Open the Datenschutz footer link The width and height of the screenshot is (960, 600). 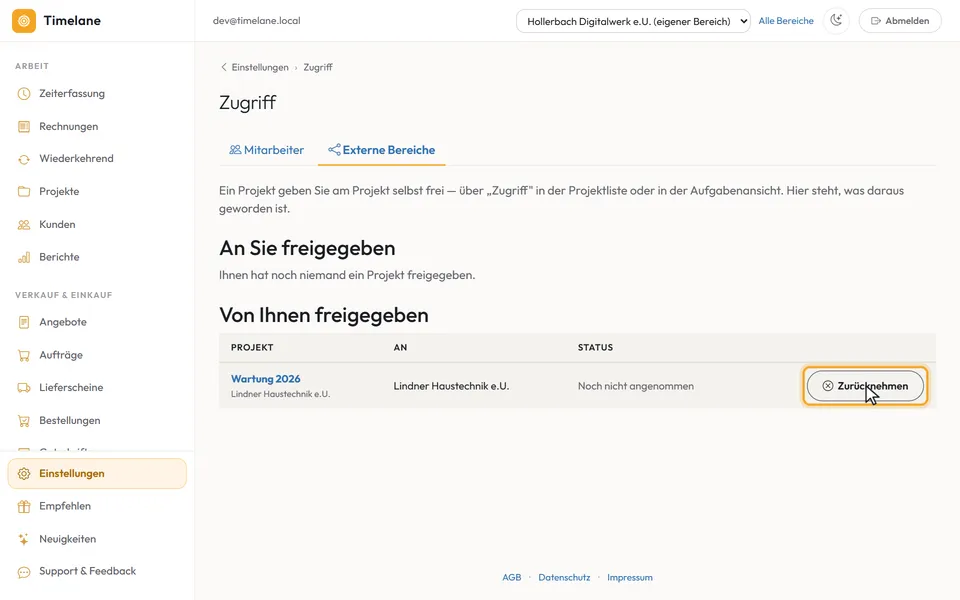click(x=564, y=577)
